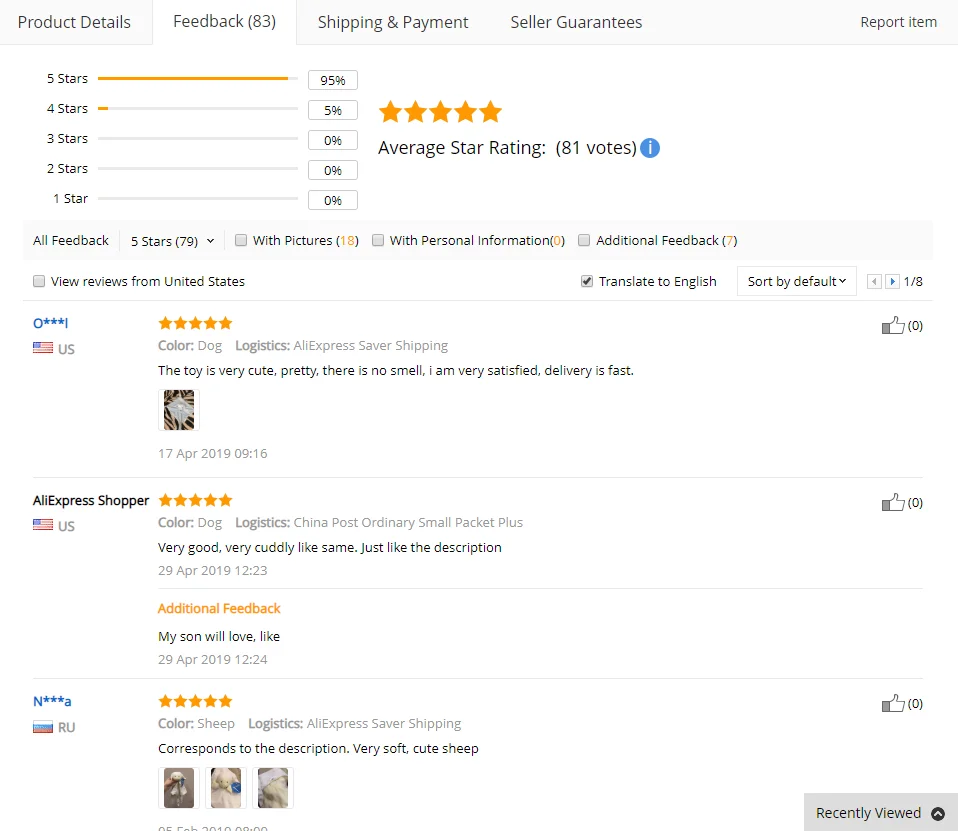The image size is (958, 831).
Task: Open the zebra-pattern toy review photo
Action: pos(179,410)
